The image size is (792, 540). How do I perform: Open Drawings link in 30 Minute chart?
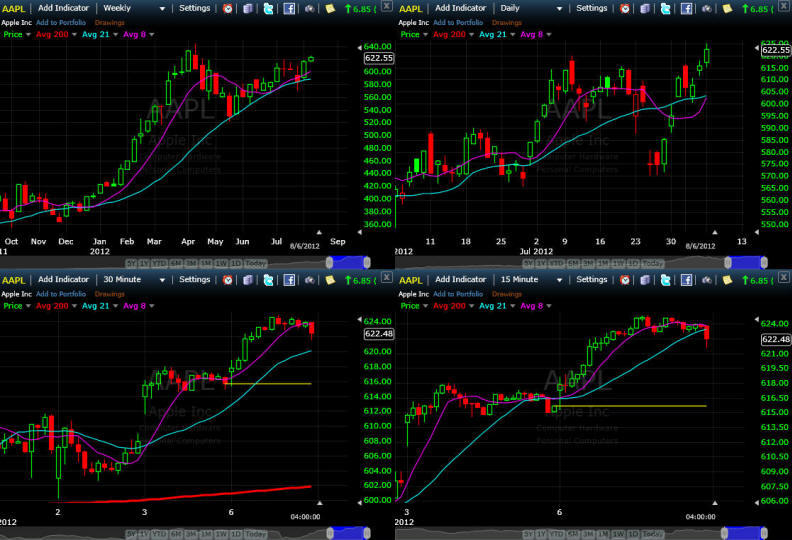tap(109, 294)
